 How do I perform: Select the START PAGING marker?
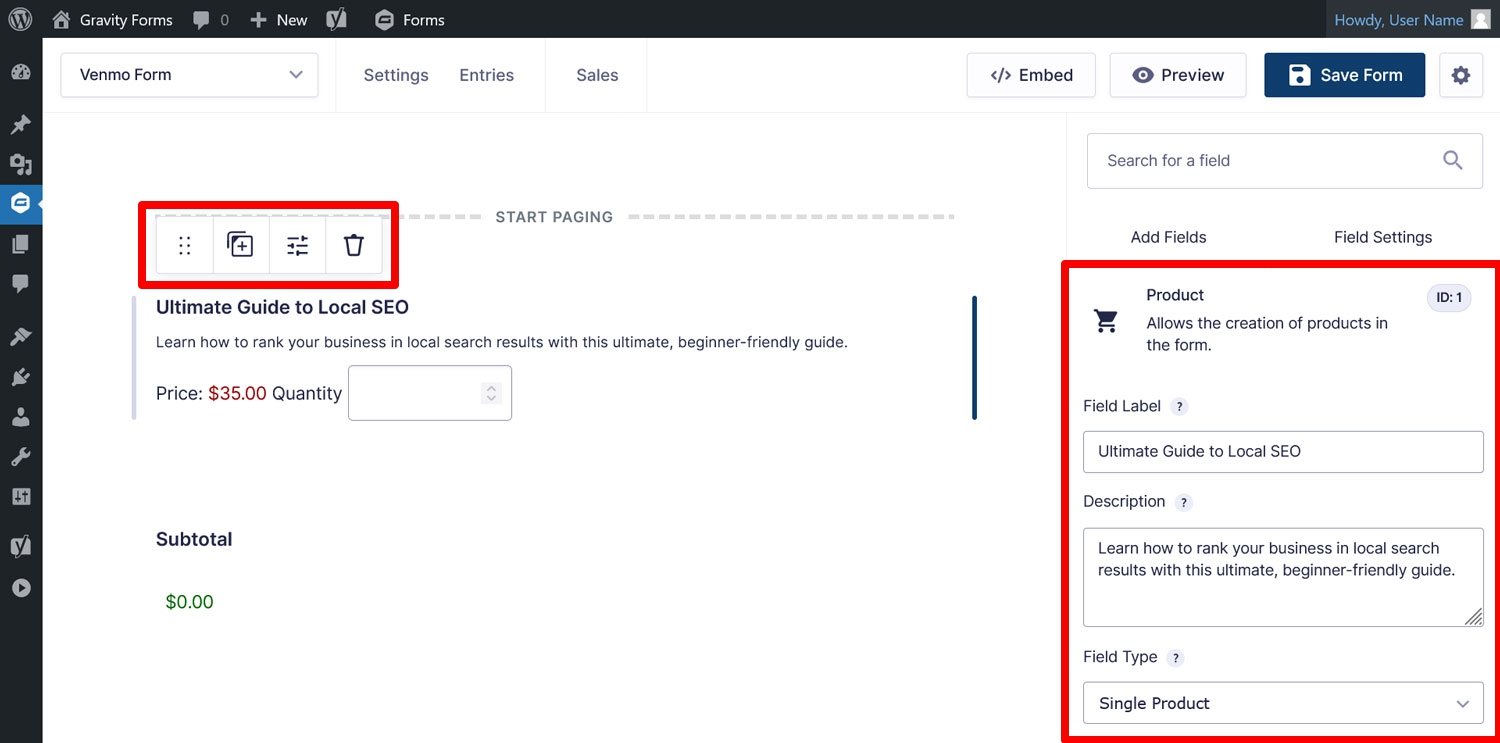(554, 217)
